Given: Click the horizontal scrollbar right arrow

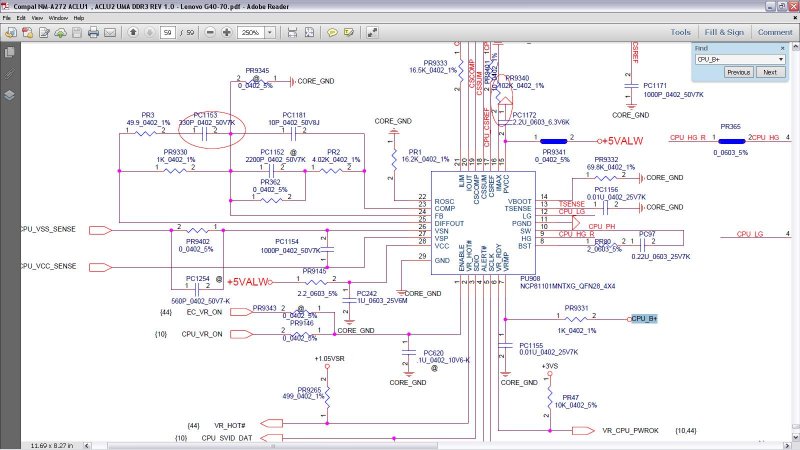Looking at the screenshot, I should coord(787,445).
